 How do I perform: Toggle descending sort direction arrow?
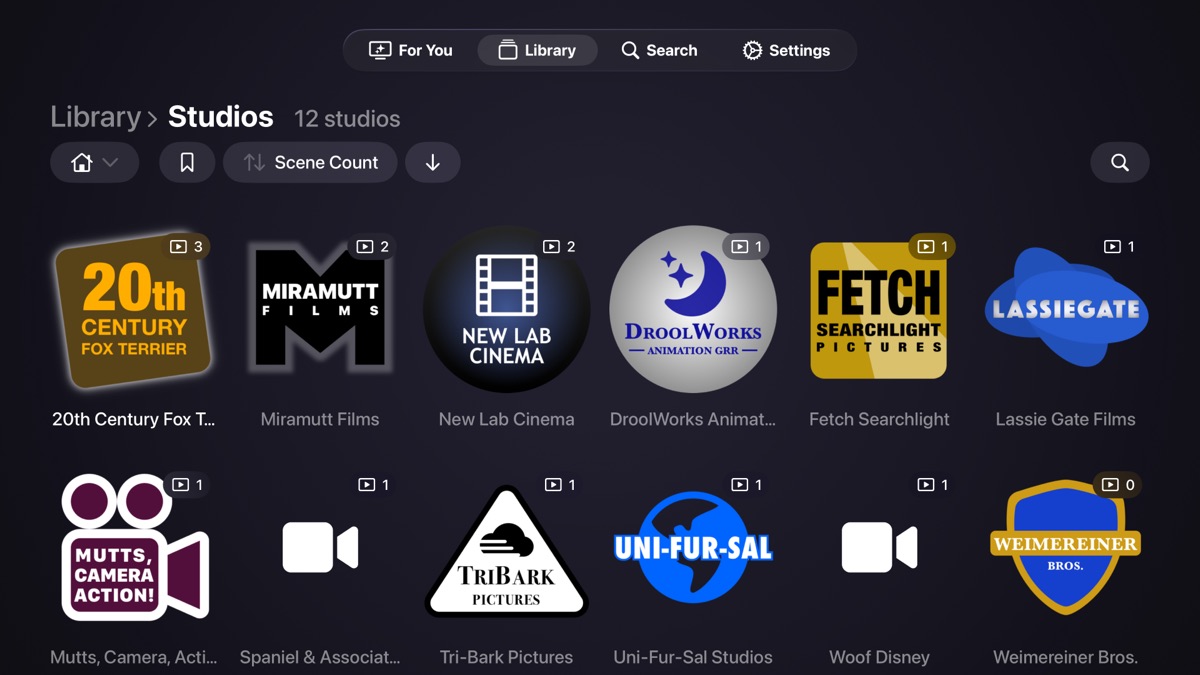coord(433,162)
